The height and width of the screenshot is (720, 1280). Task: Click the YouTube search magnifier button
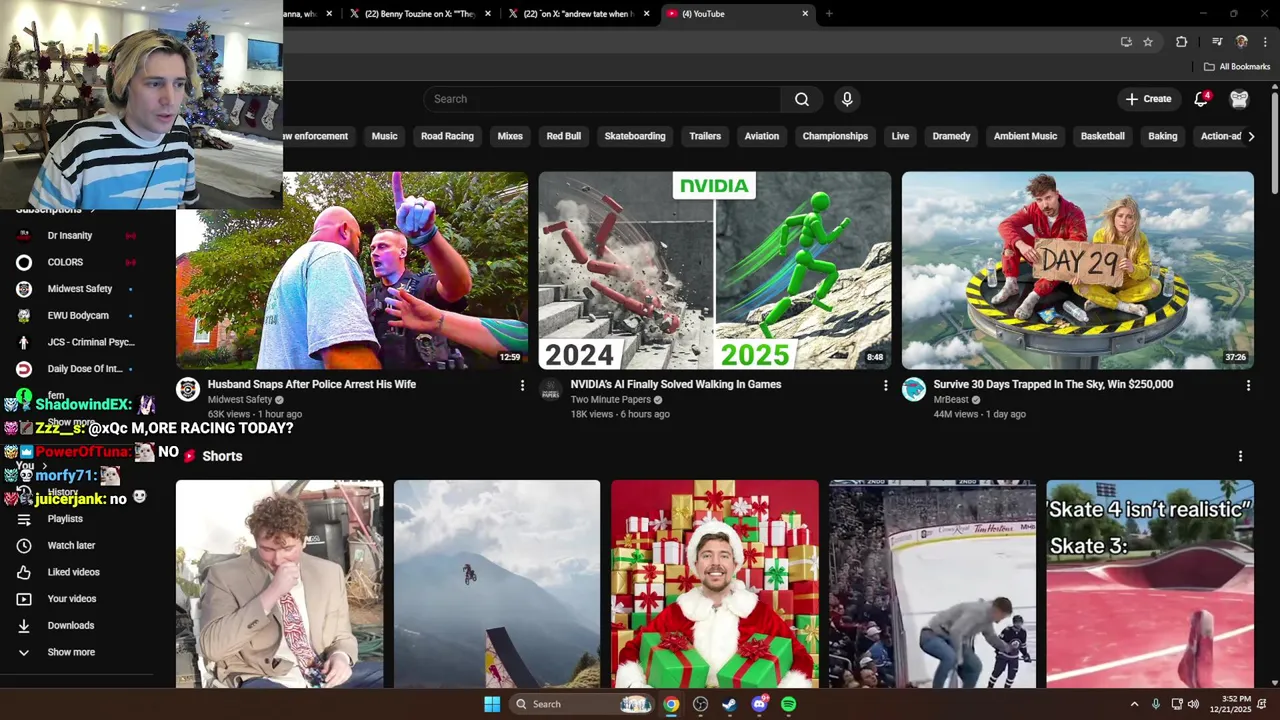802,99
